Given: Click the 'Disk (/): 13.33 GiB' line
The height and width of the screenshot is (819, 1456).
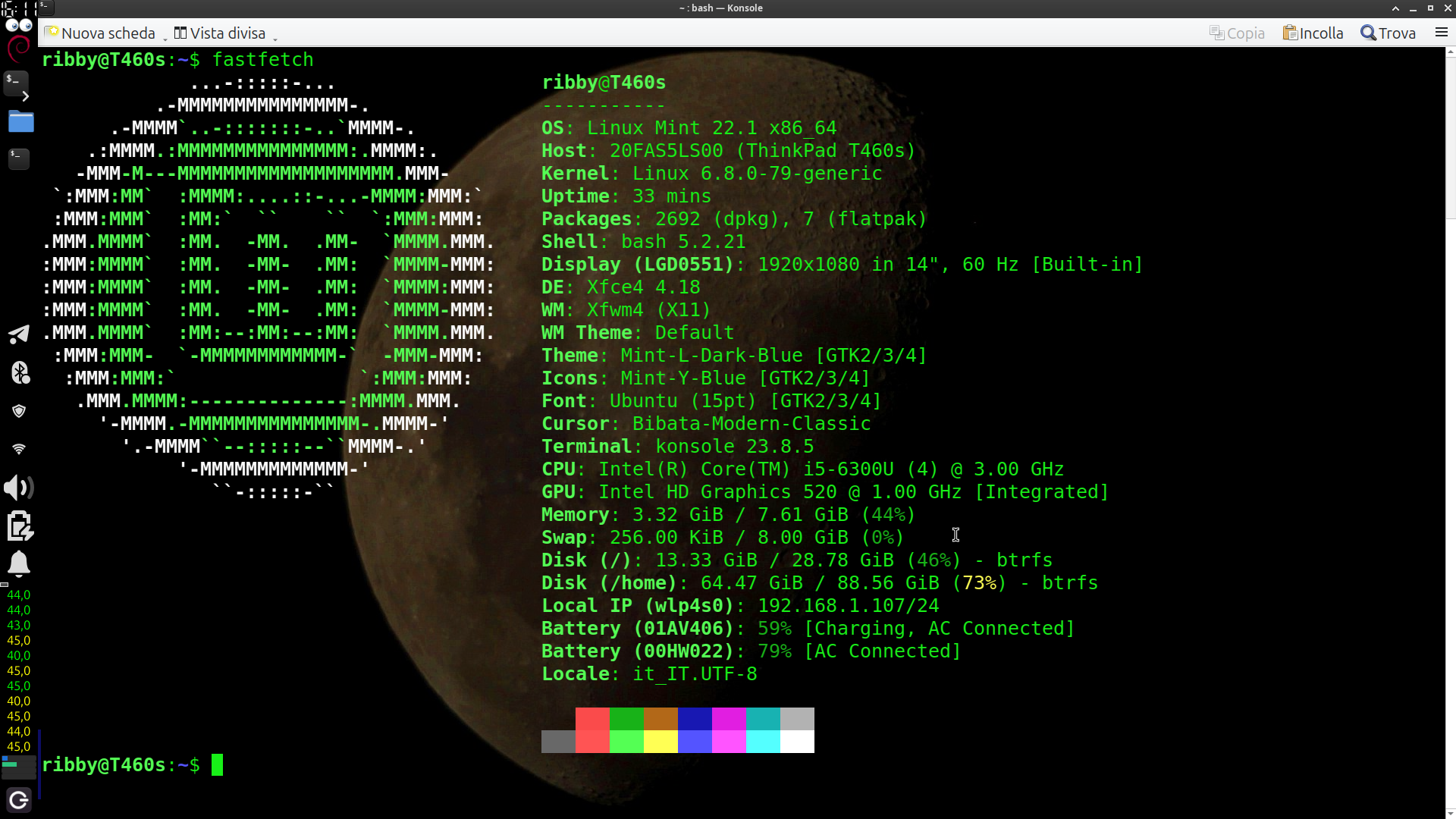Looking at the screenshot, I should coord(797,560).
